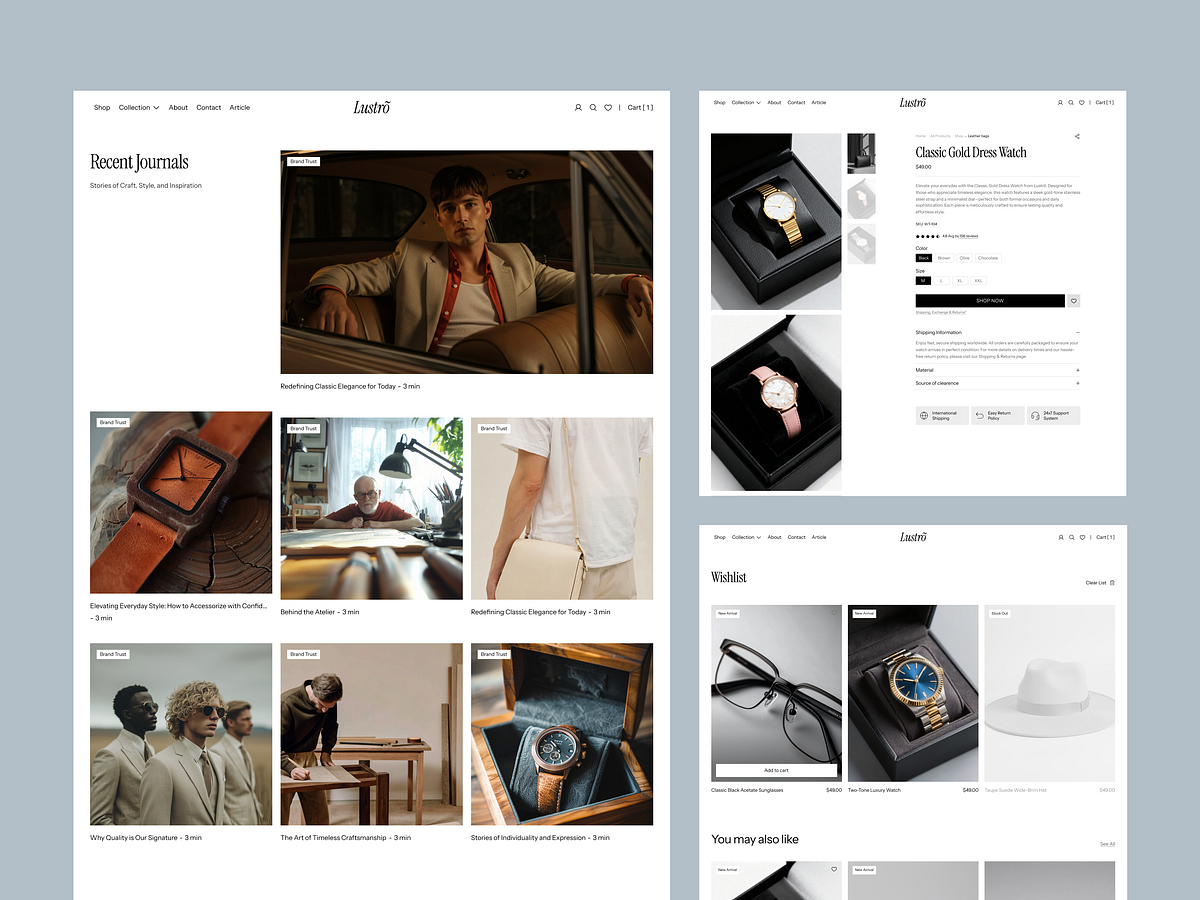The image size is (1200, 900).
Task: Open the wishlist heart icon in the header
Action: (x=608, y=107)
